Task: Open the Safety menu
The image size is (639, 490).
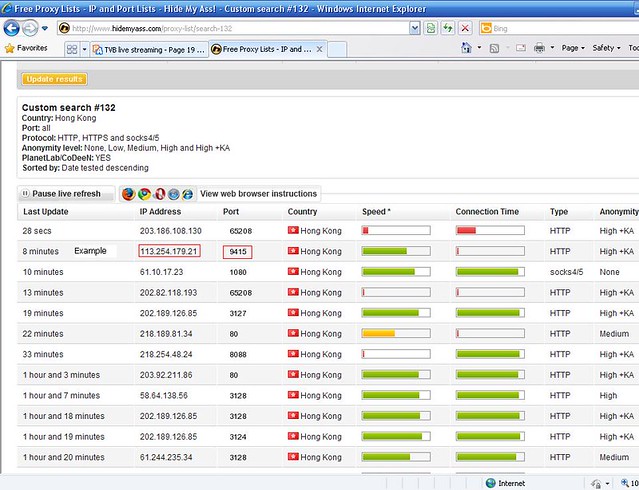Action: tap(606, 48)
